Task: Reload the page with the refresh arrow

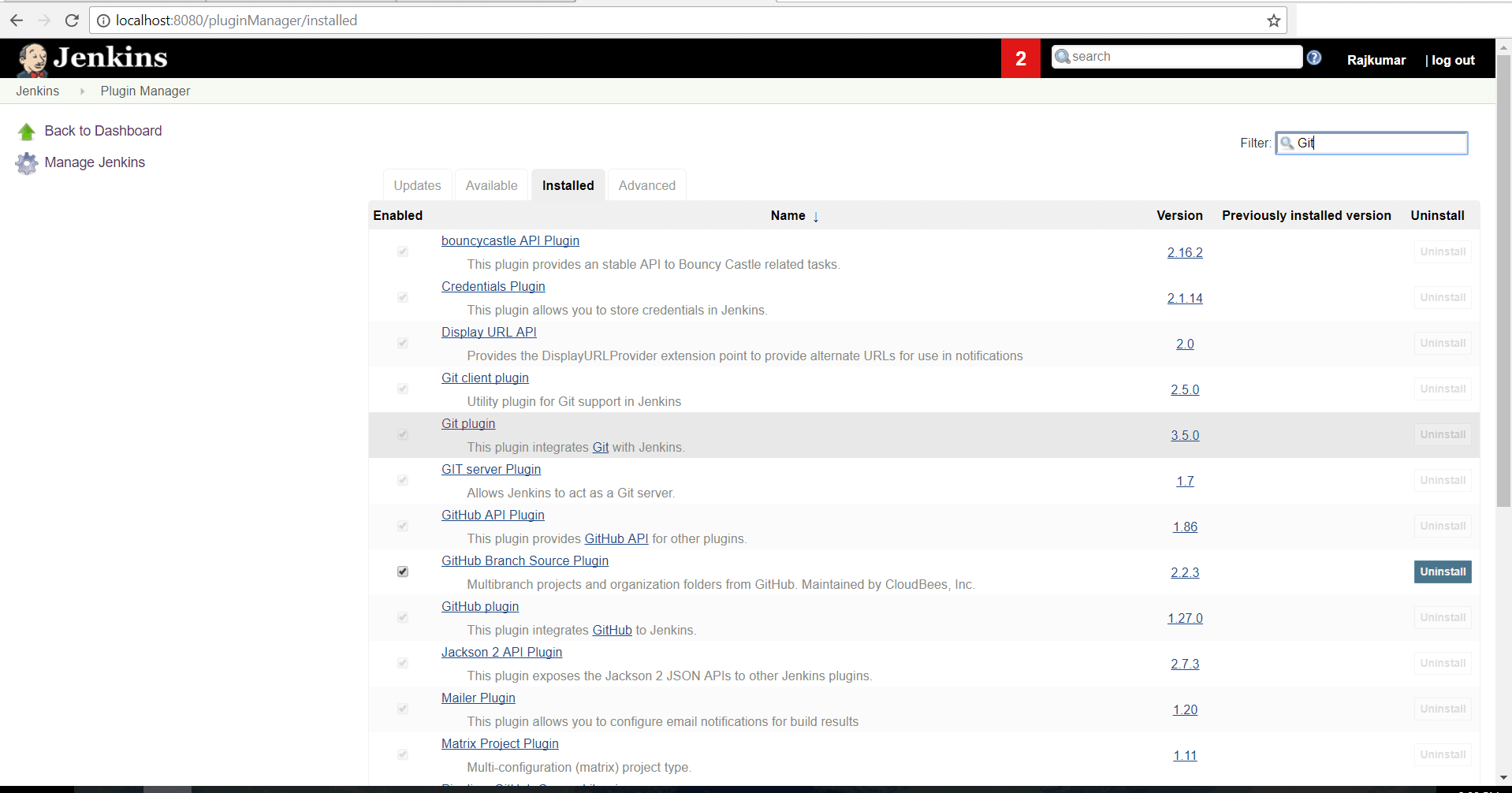Action: (71, 20)
